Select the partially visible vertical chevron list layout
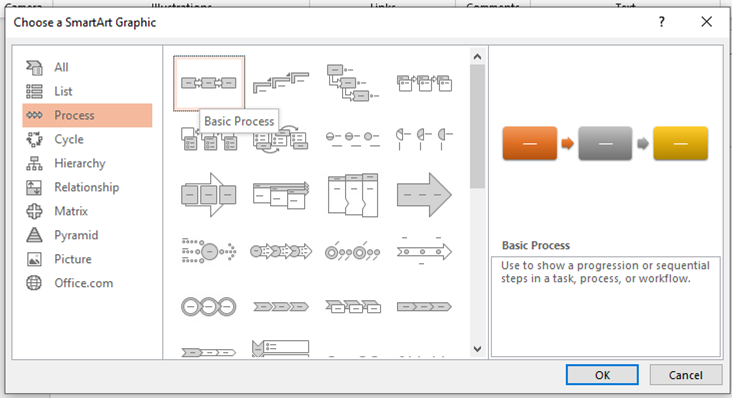 click(281, 349)
